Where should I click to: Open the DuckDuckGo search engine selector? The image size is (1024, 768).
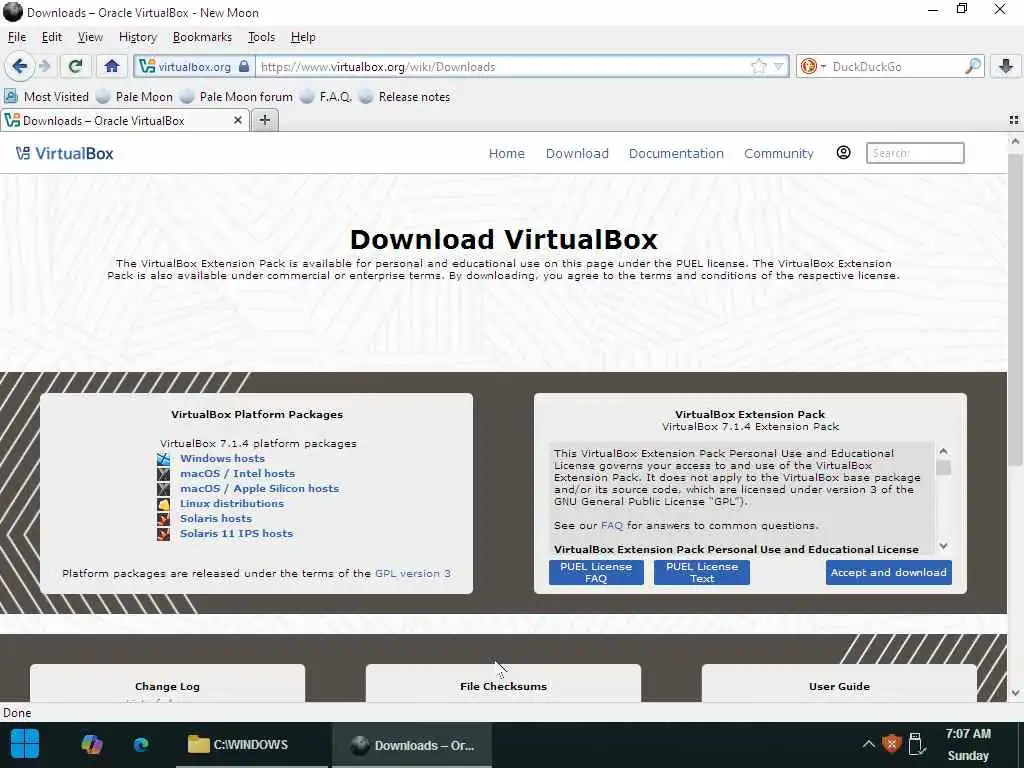tap(813, 67)
